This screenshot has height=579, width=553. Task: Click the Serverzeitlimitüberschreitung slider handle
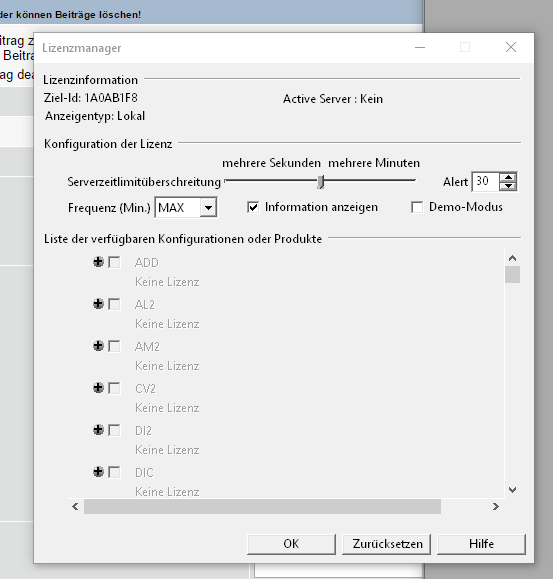coord(321,182)
